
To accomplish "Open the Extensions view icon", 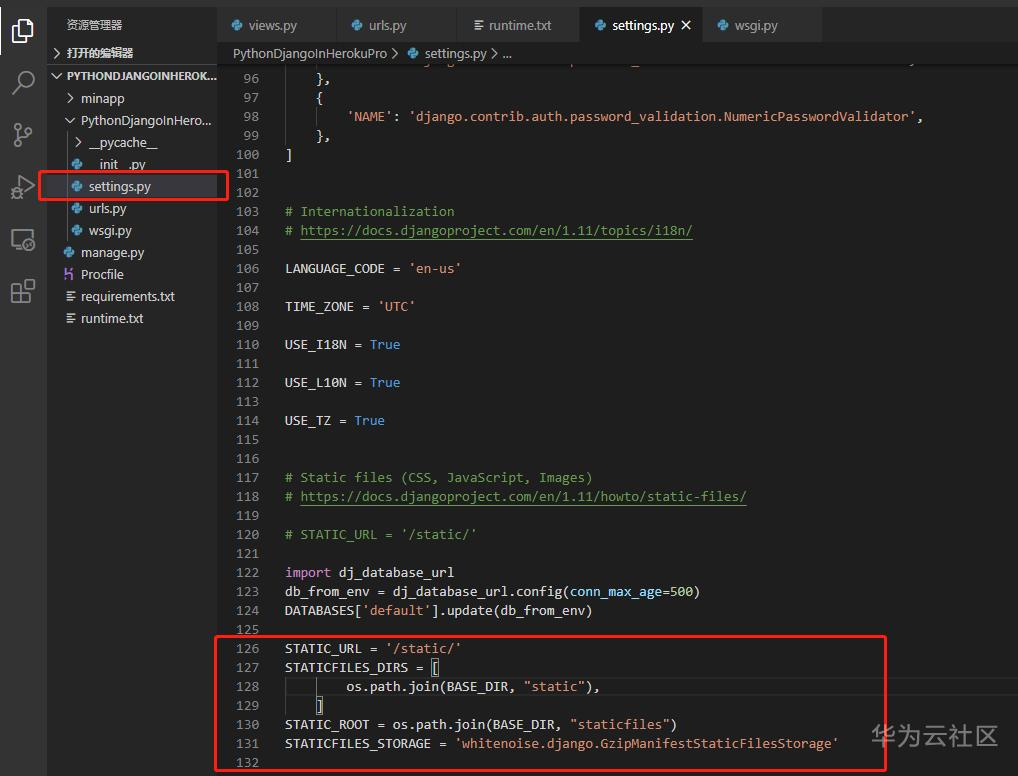I will coord(23,292).
